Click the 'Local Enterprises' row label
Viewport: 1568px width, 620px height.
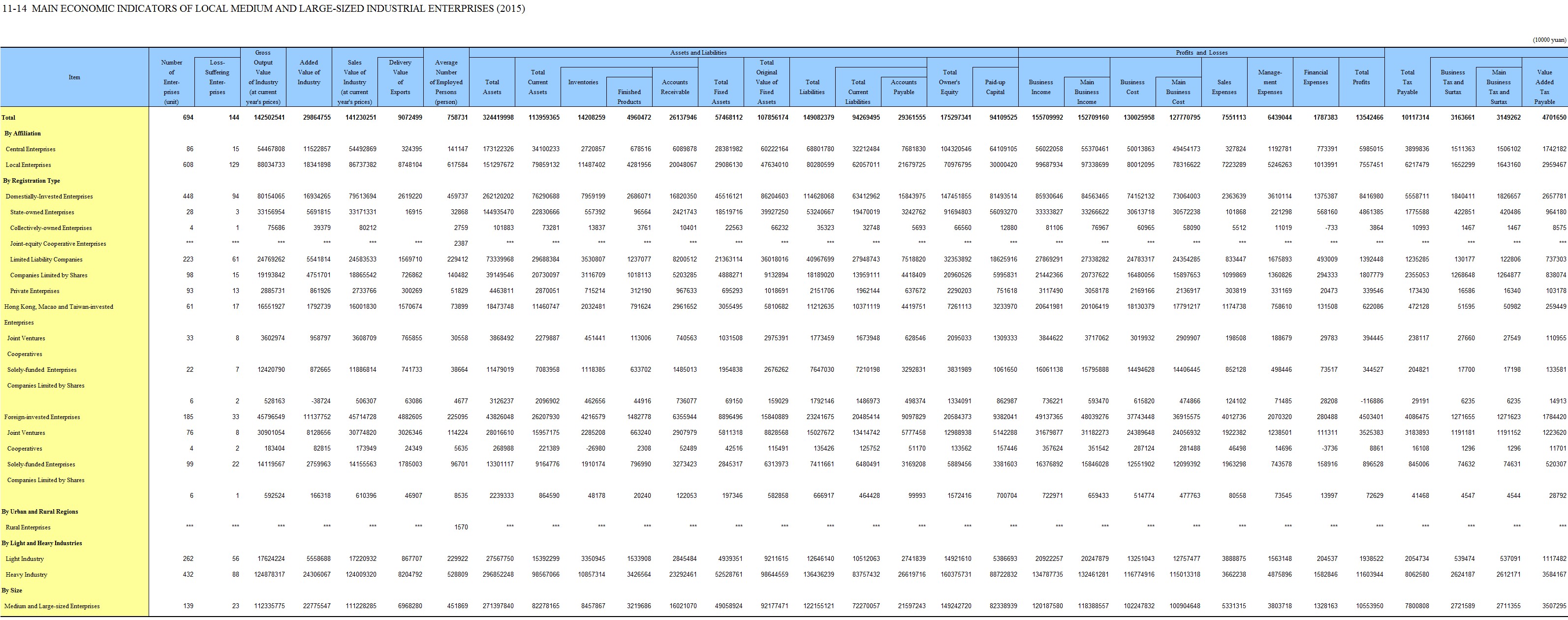28,165
